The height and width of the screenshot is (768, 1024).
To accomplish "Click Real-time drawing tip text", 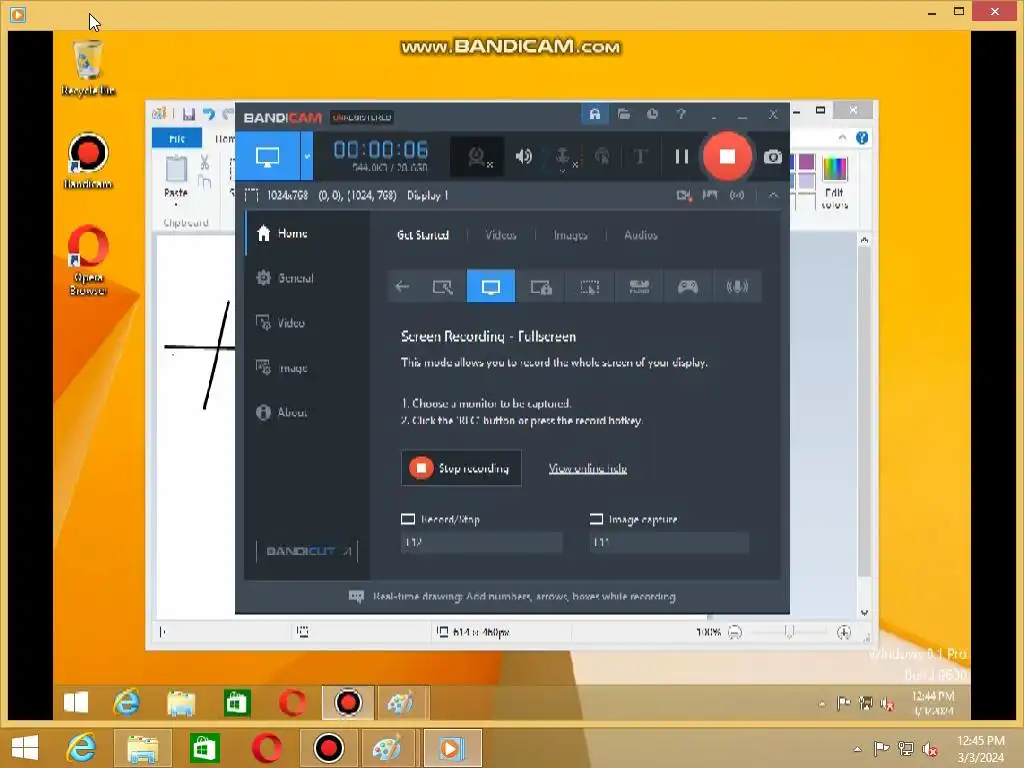I will (524, 596).
